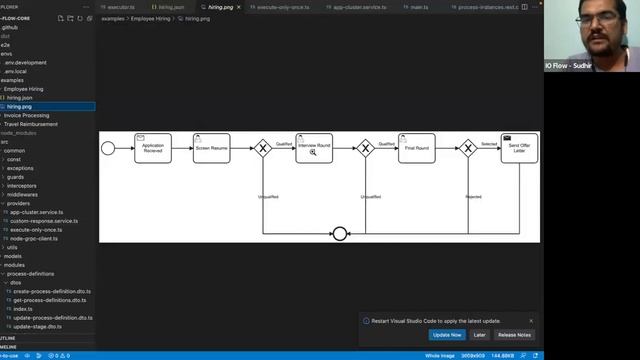
Task: Expand the Travel Reimbursement folder
Action: pos(31,124)
